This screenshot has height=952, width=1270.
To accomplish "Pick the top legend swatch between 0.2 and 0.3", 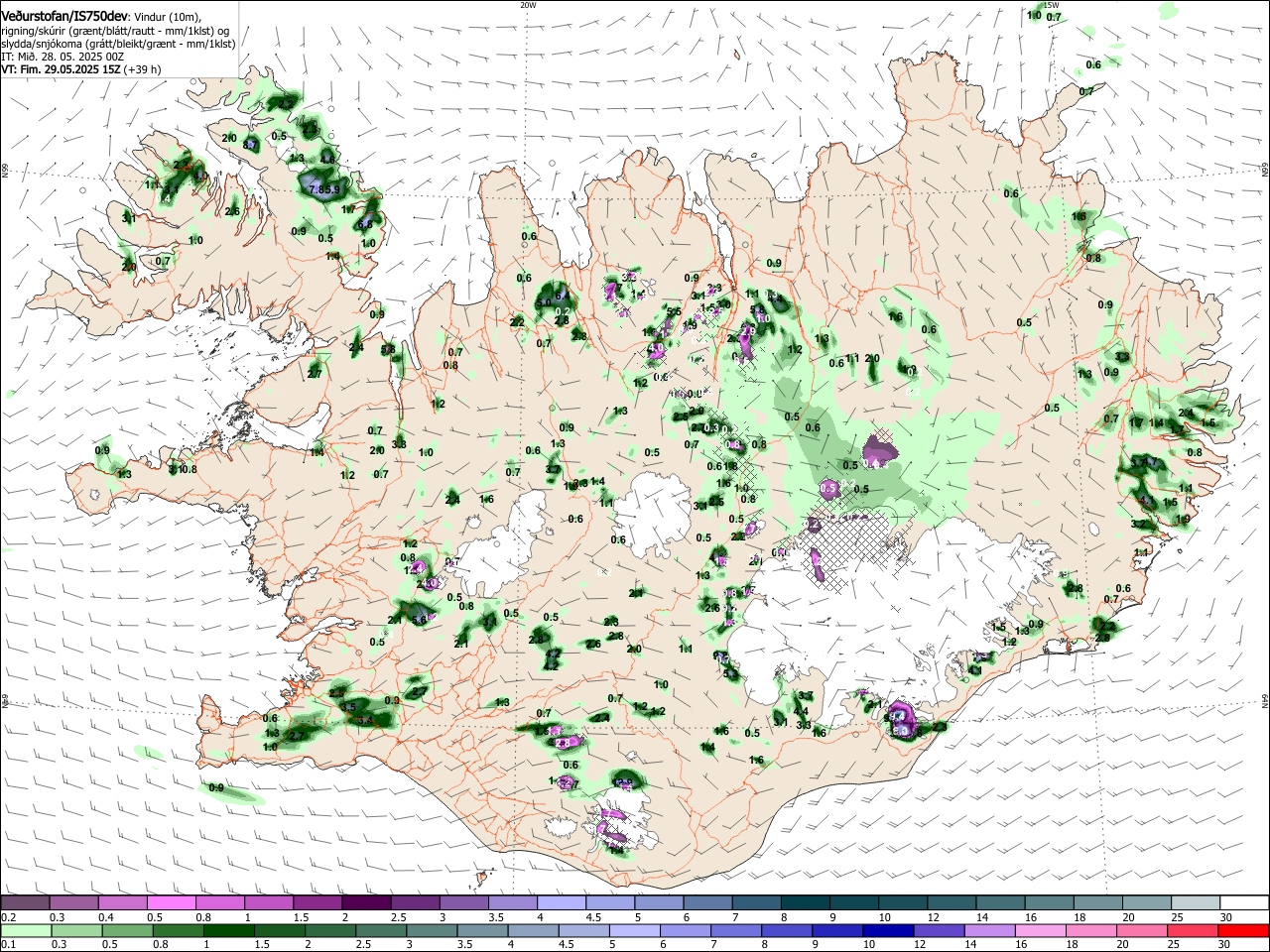I will pos(27,903).
